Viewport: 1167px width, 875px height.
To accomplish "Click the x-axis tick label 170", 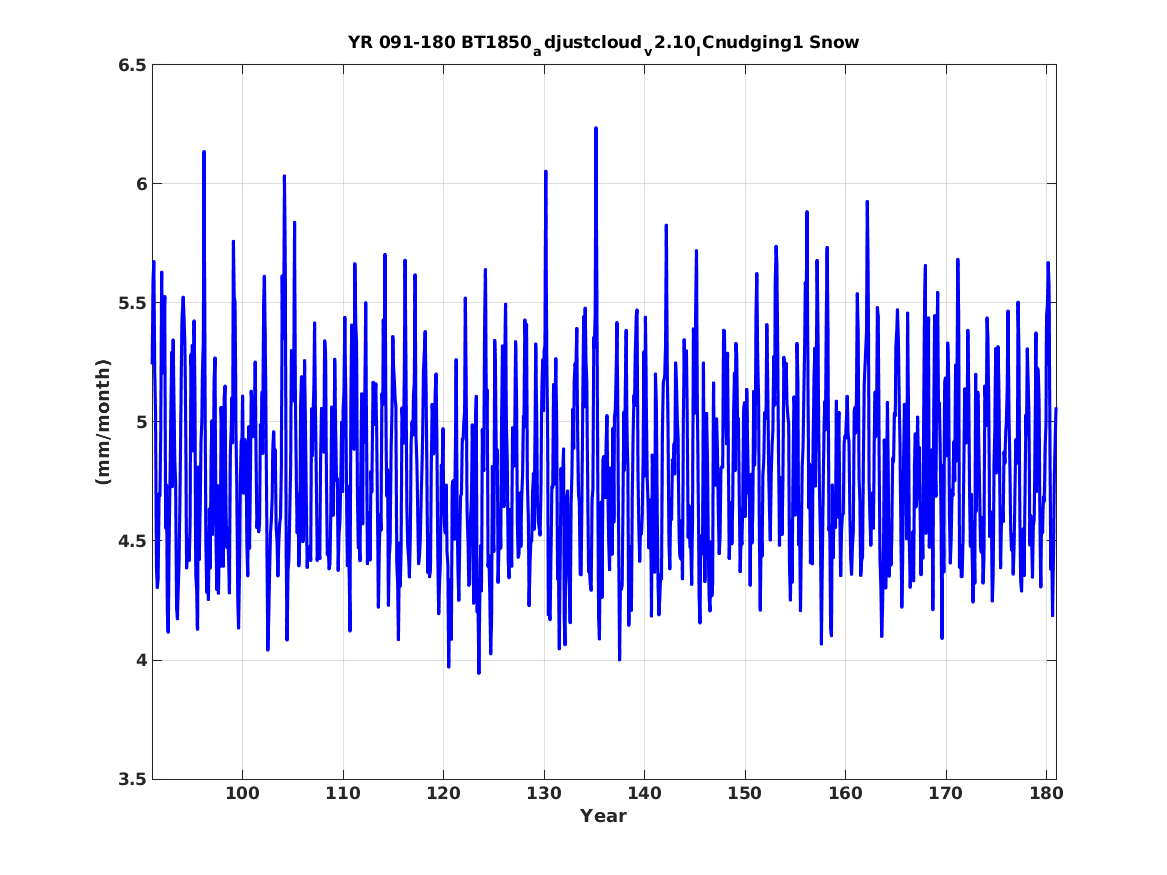I will (x=945, y=794).
